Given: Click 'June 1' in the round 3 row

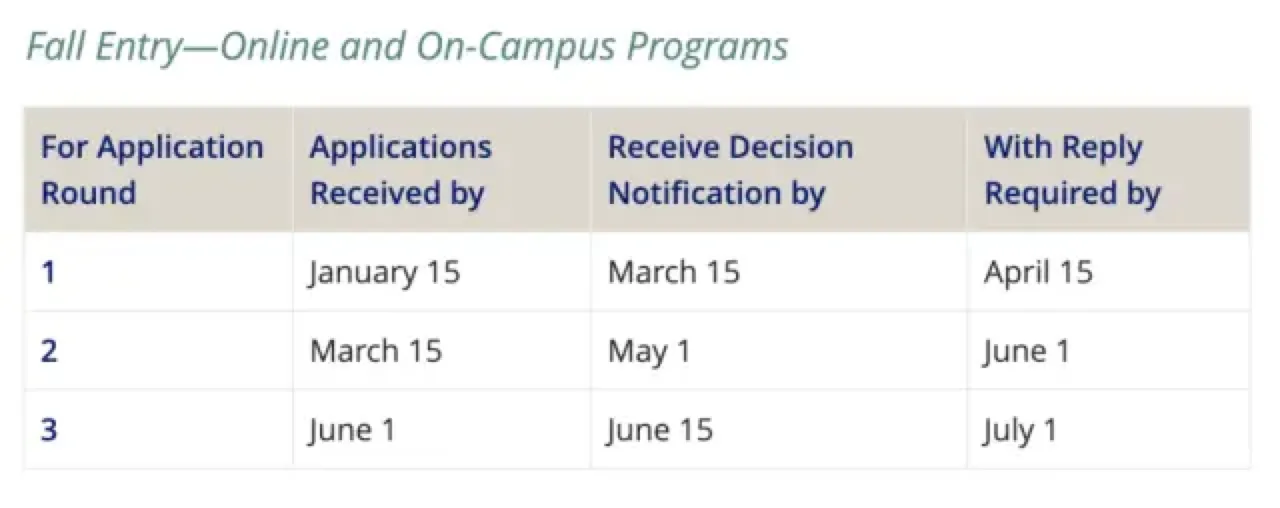Looking at the screenshot, I should click(352, 430).
